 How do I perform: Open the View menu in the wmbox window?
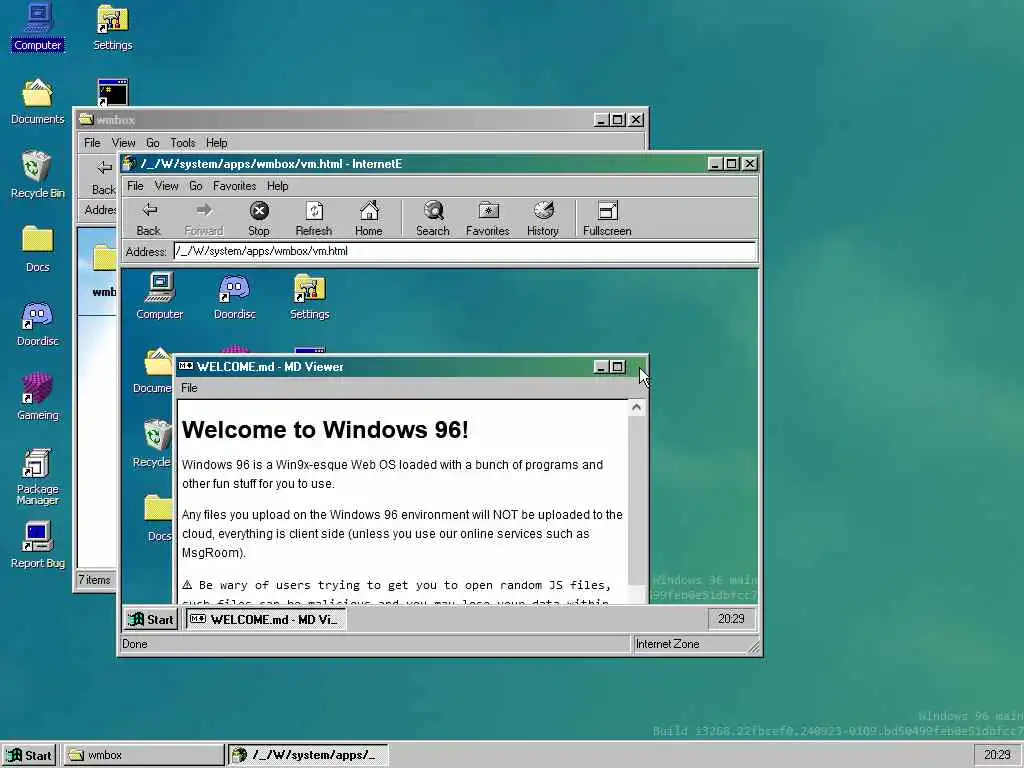pyautogui.click(x=123, y=143)
